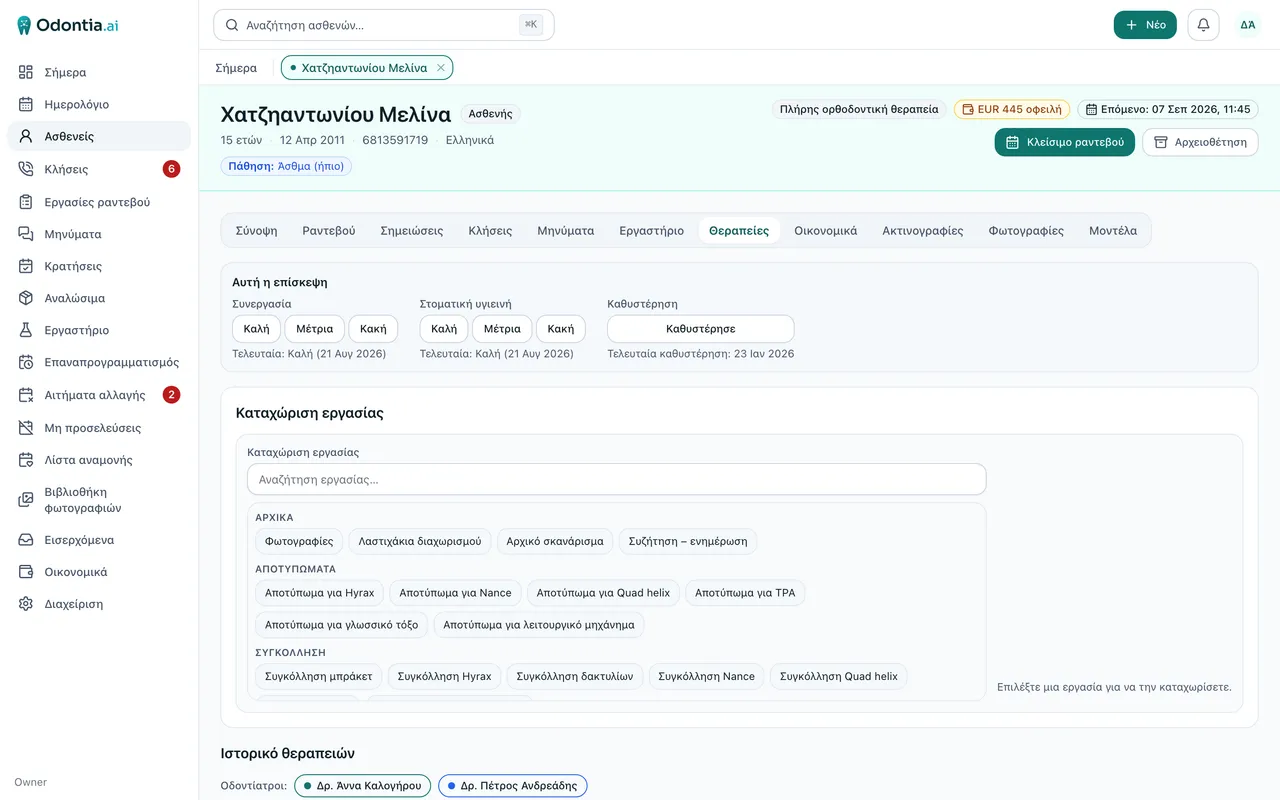Screen dimensions: 1280x800
Task: Click the Αναζήτηση εργασίας input field
Action: tap(617, 480)
